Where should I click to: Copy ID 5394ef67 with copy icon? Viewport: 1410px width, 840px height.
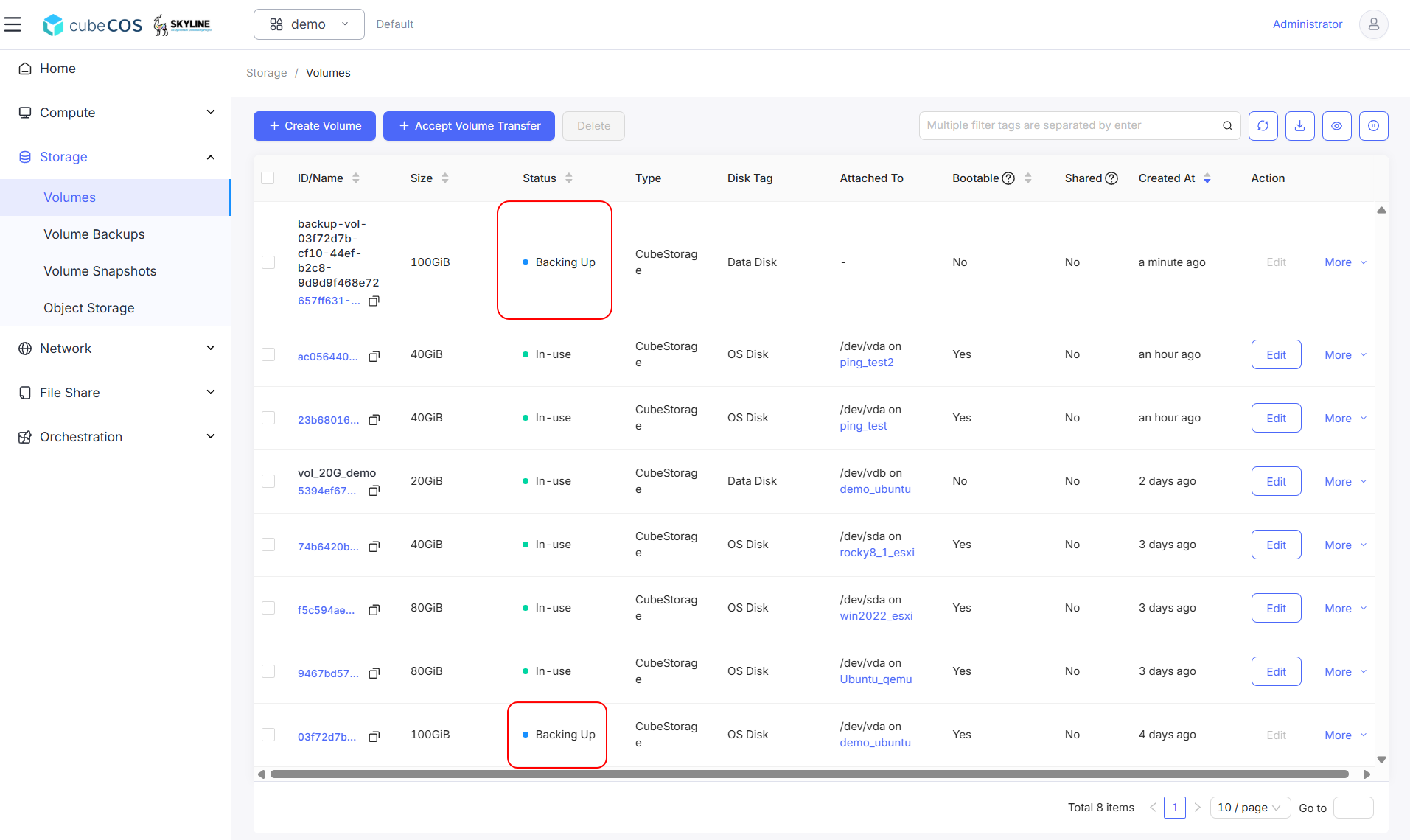[374, 491]
